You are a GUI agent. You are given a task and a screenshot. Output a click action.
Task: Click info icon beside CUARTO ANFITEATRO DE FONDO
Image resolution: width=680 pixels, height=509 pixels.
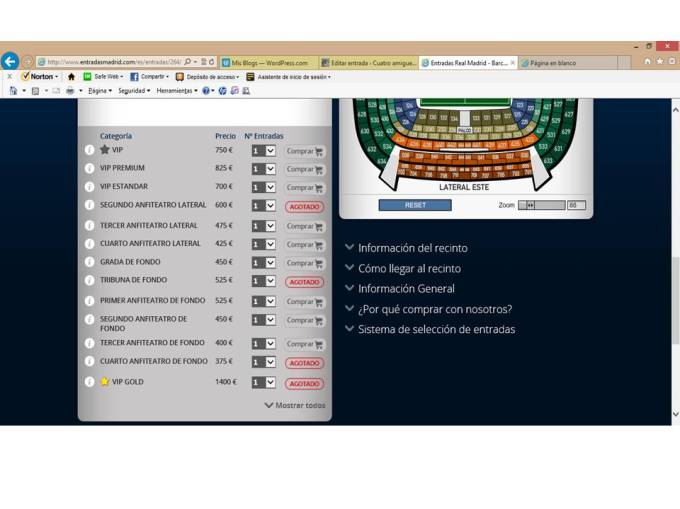89,361
